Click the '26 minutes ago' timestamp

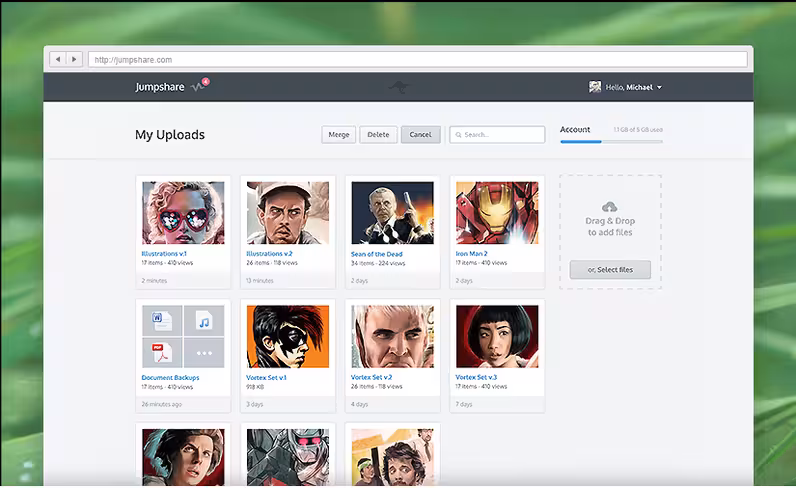(161, 404)
